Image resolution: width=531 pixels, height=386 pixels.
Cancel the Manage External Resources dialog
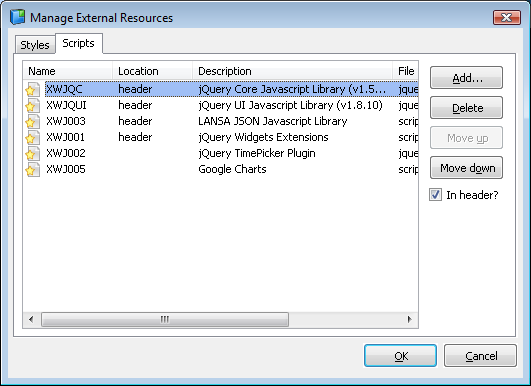(480, 356)
